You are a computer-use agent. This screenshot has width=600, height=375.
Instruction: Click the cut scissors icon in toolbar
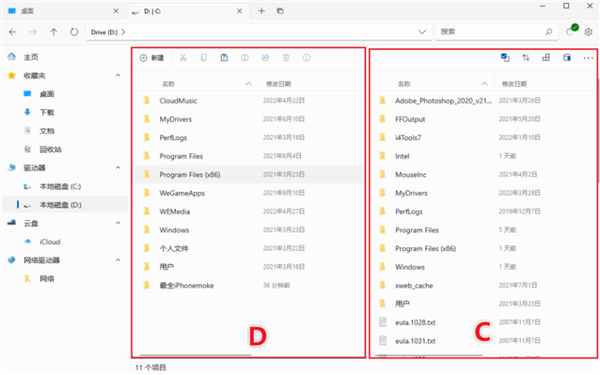pyautogui.click(x=183, y=58)
